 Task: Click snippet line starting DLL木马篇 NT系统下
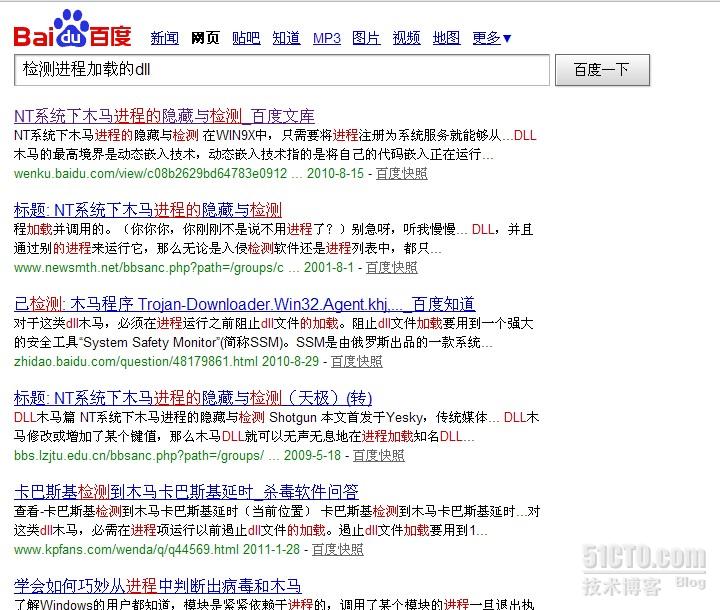tap(276, 417)
